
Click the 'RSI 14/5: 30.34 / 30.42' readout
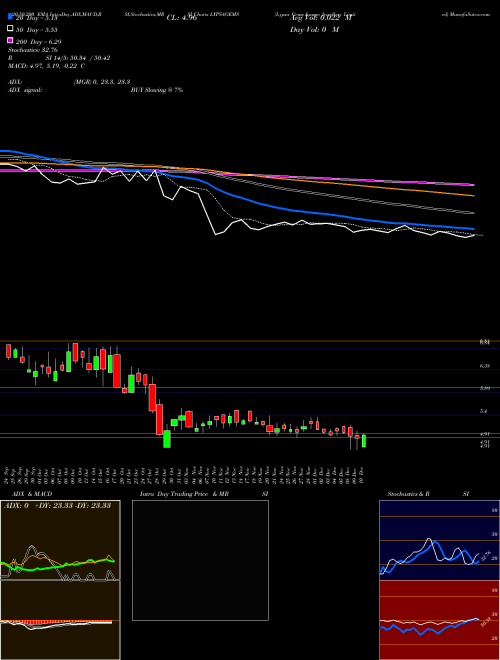pos(59,58)
